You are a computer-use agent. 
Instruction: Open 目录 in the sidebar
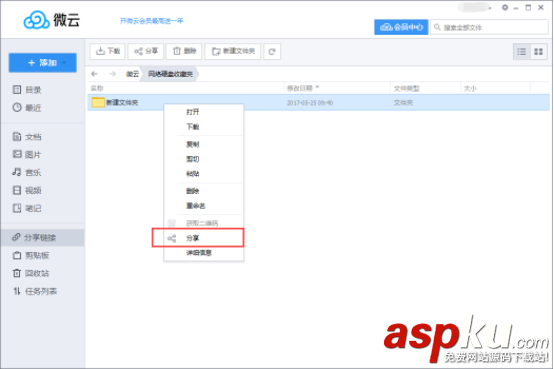tap(27, 90)
